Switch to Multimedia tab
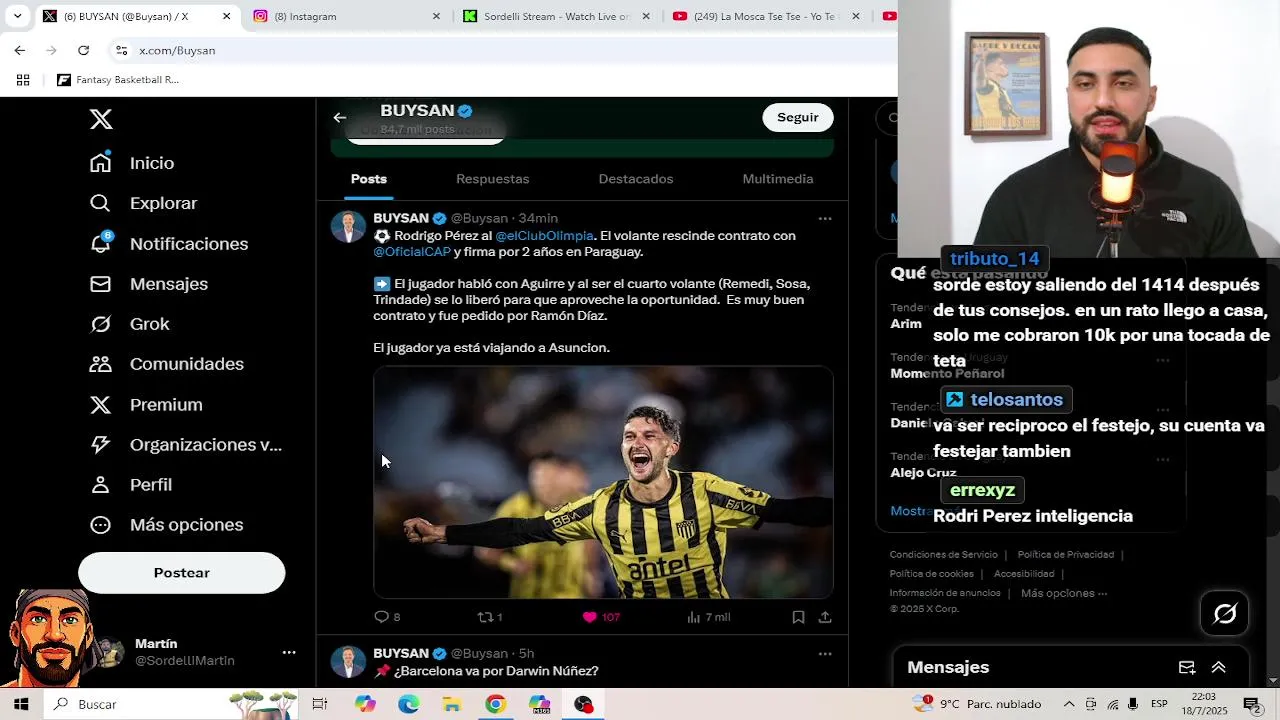The height and width of the screenshot is (720, 1280). tap(778, 179)
